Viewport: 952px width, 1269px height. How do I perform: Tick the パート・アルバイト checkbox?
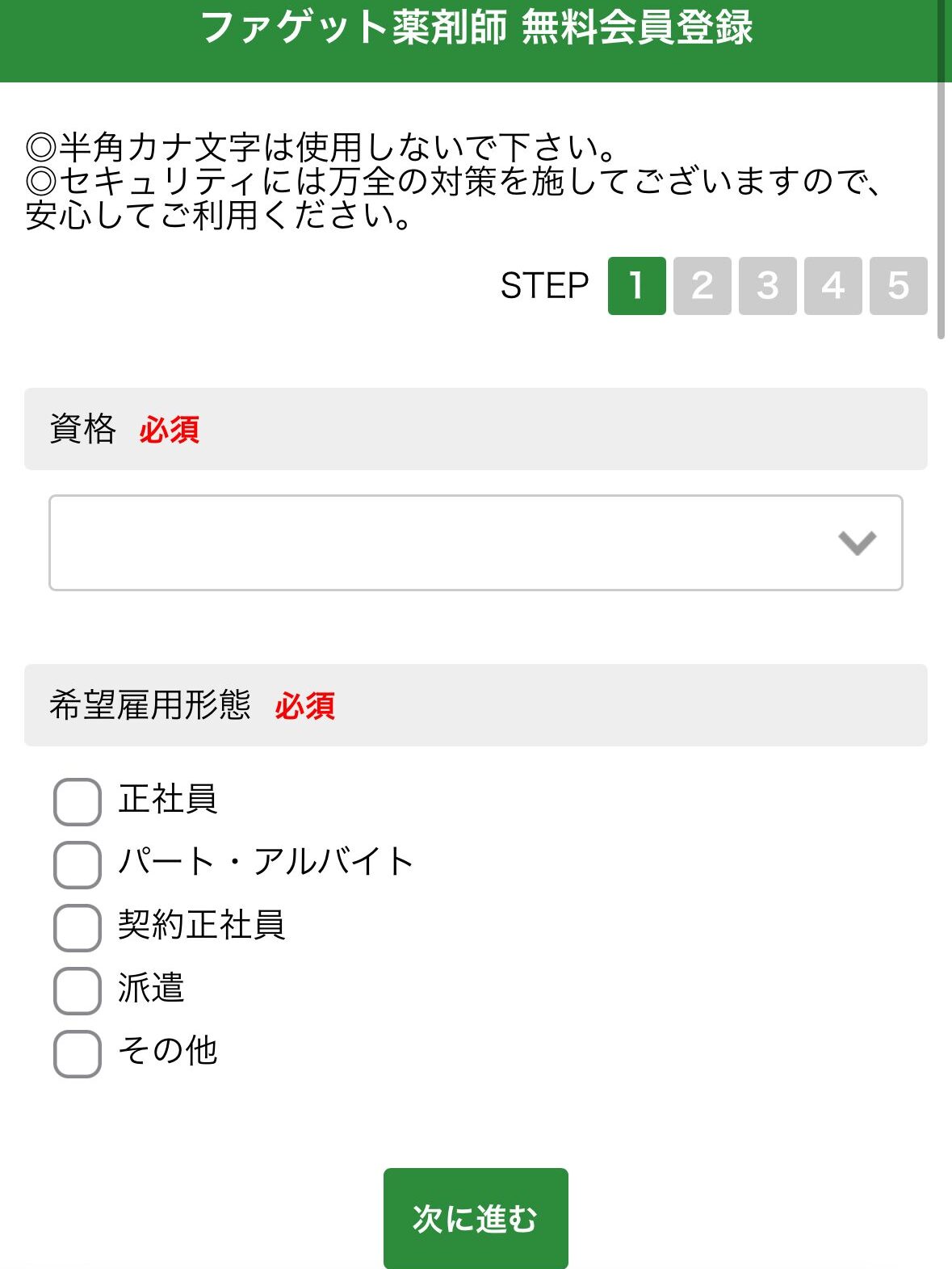78,864
